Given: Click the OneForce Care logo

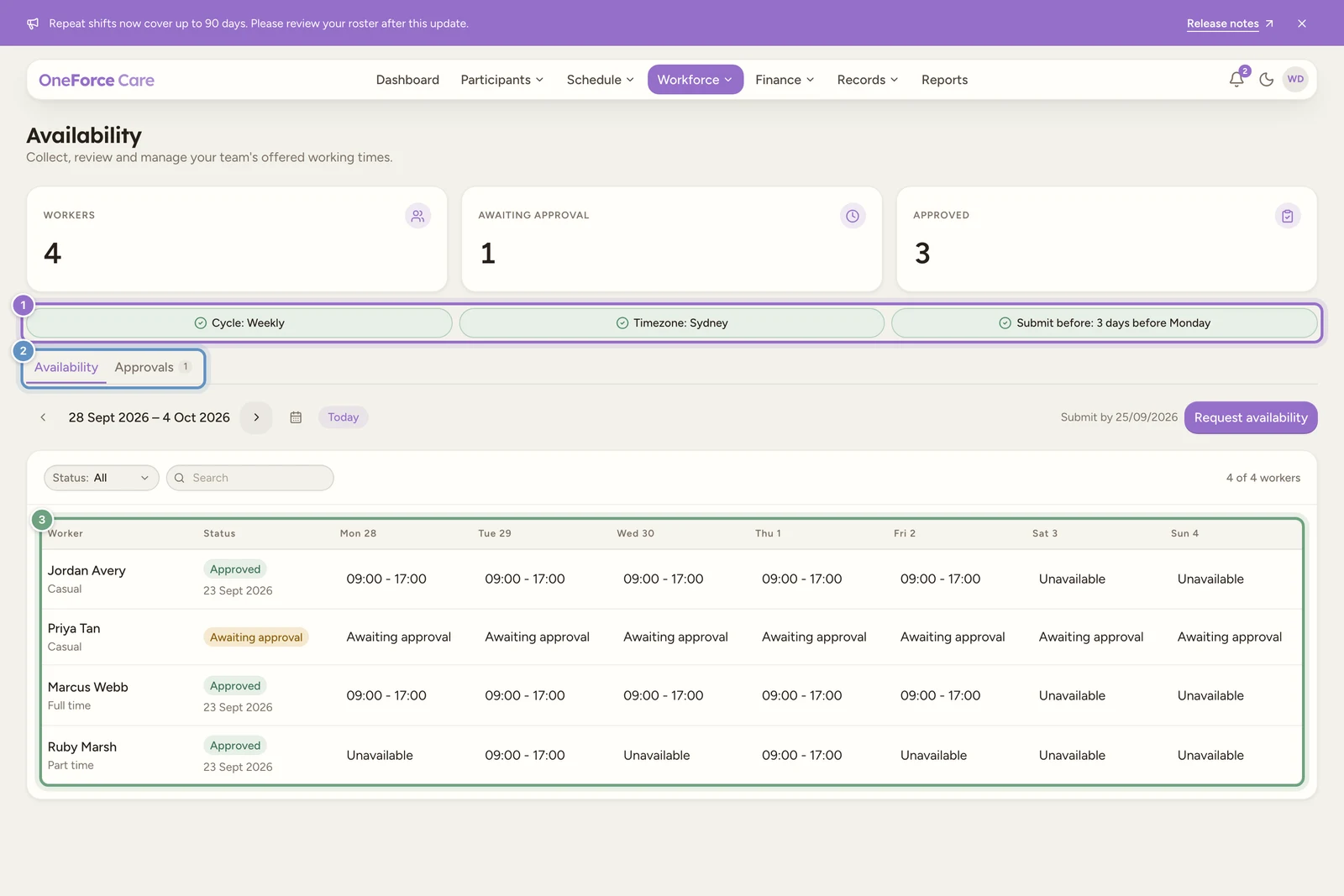Looking at the screenshot, I should pos(97,80).
